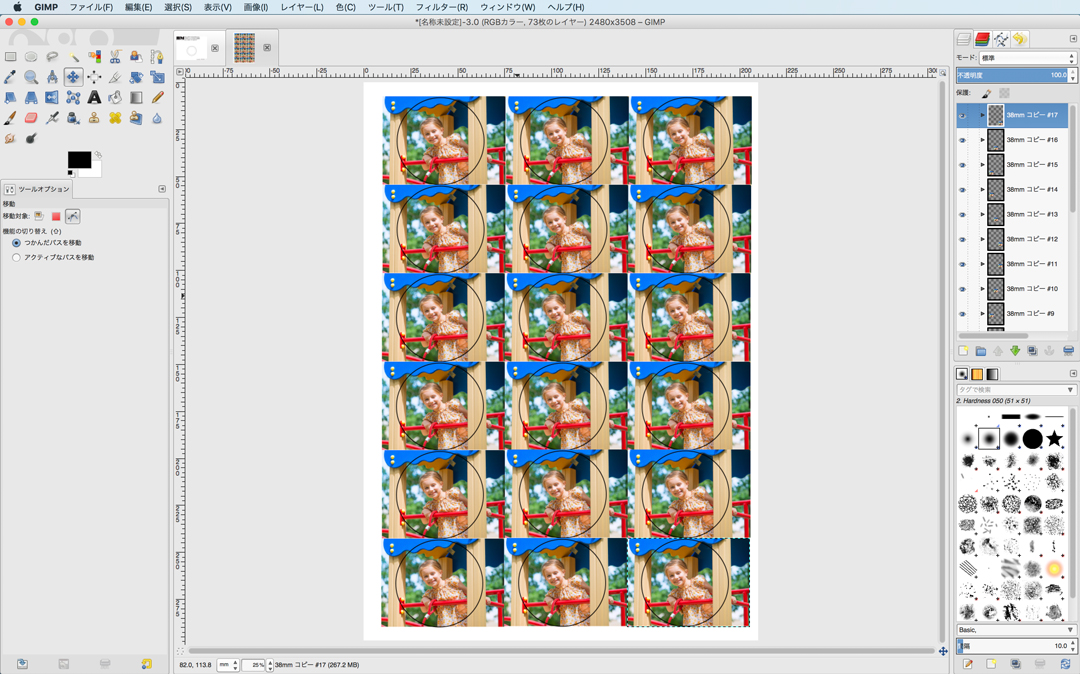The height and width of the screenshot is (674, 1080).
Task: Open the レイヤー(L) menu
Action: click(x=301, y=7)
